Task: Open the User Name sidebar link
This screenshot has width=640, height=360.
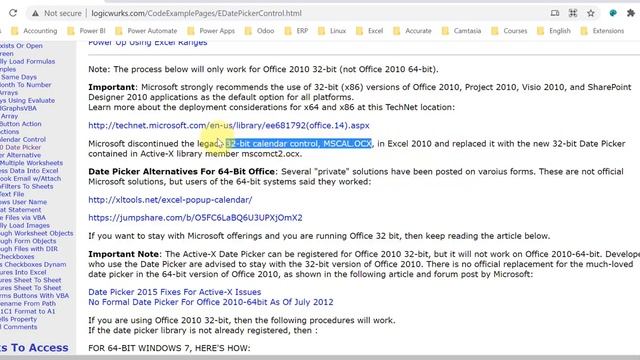Action: click(23, 202)
